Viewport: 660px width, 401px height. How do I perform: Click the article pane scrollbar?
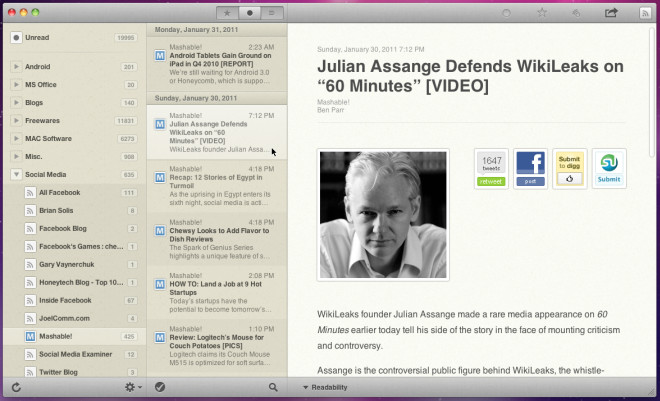pos(652,91)
